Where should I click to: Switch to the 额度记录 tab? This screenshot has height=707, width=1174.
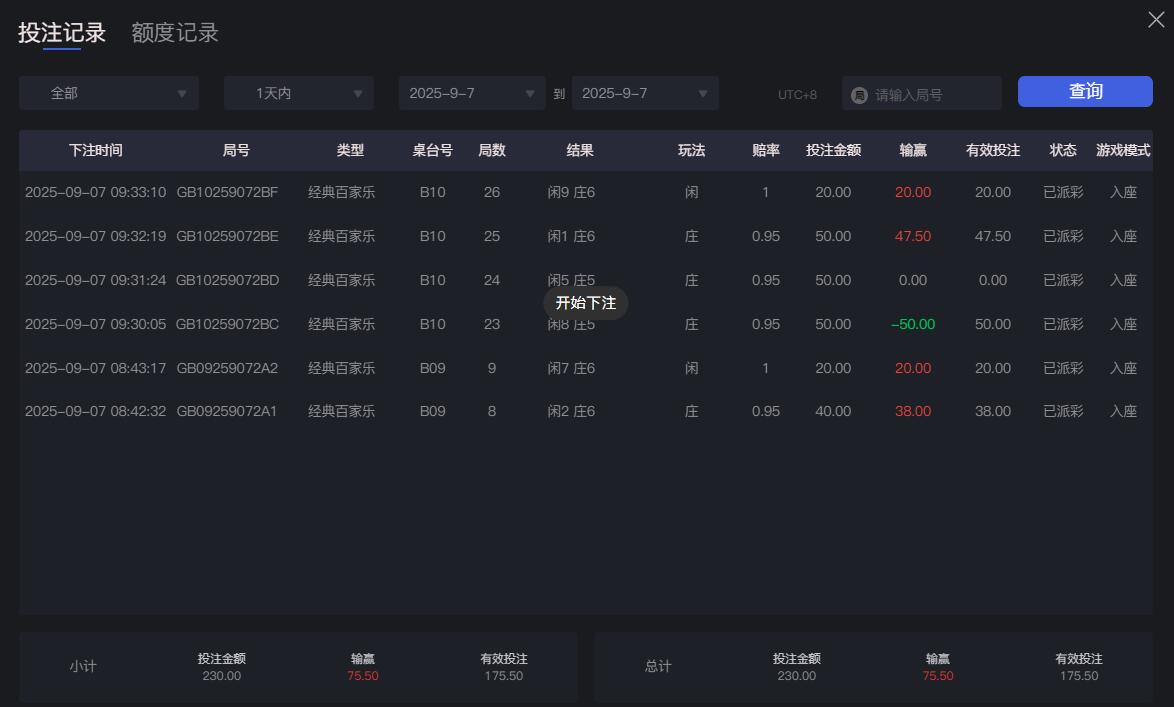click(173, 33)
